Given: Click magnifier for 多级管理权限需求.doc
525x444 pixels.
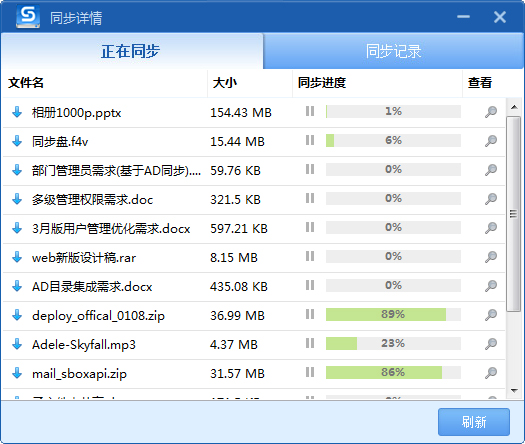Looking at the screenshot, I should [x=491, y=199].
